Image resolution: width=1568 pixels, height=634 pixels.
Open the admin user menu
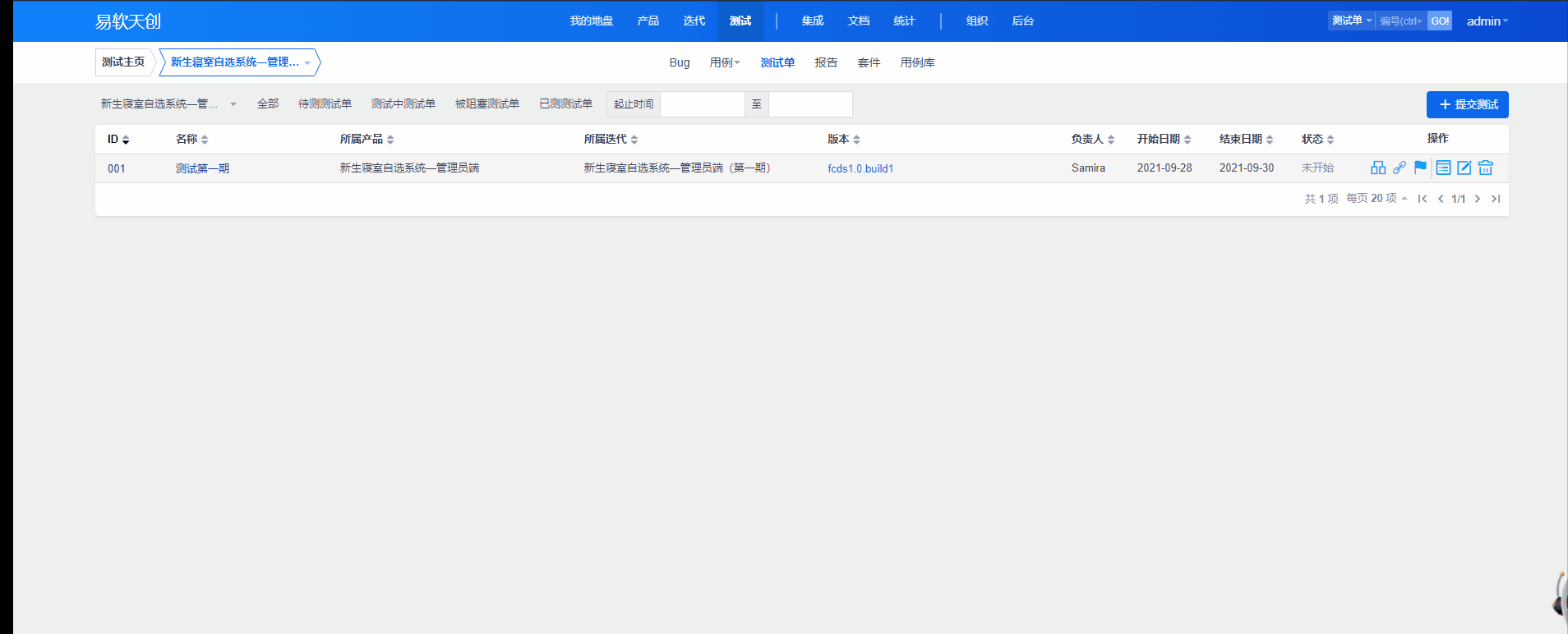point(1487,21)
